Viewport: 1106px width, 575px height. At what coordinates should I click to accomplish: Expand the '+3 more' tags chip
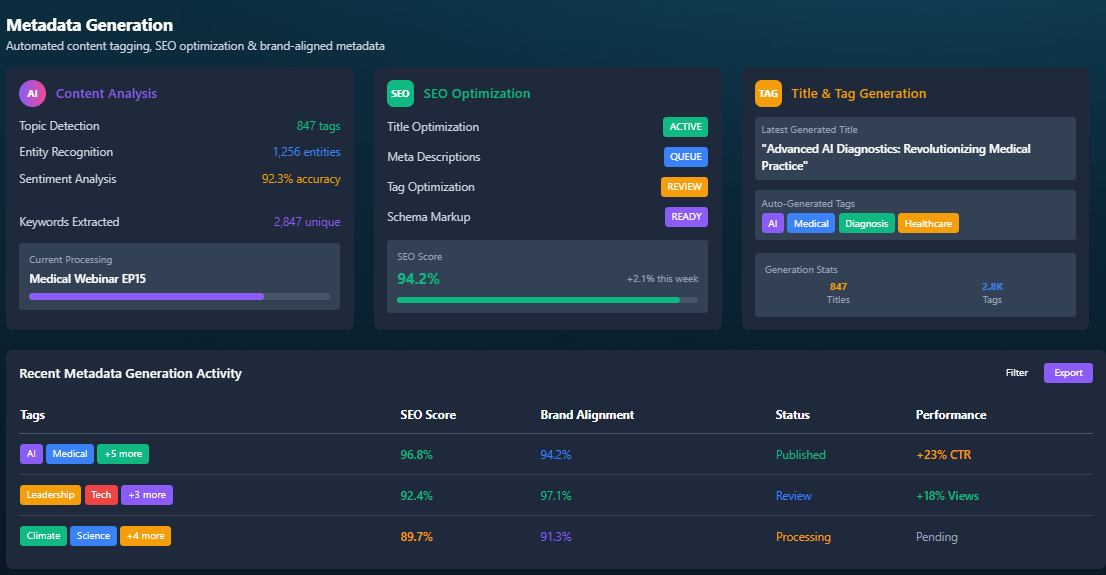[x=147, y=495]
